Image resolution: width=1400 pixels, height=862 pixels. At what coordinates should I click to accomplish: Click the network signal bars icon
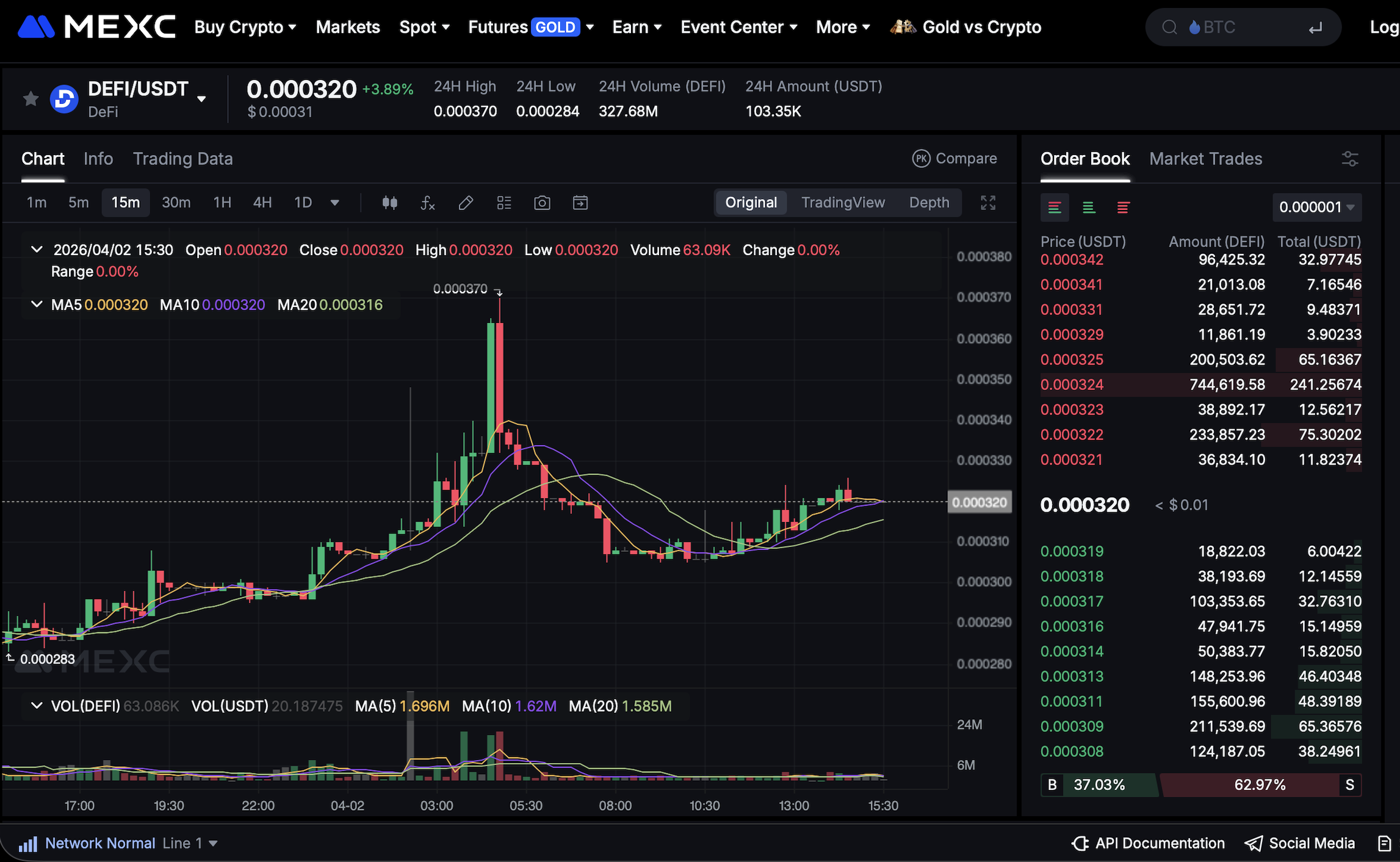28,844
